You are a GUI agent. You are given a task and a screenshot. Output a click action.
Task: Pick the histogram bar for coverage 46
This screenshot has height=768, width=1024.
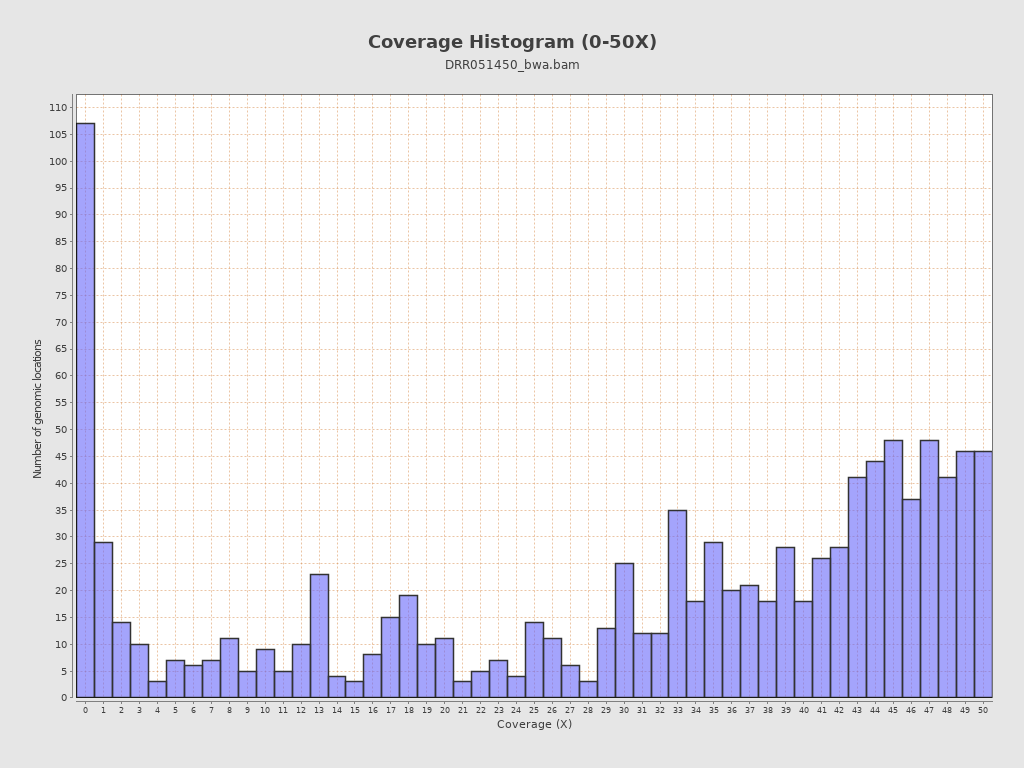[x=912, y=598]
